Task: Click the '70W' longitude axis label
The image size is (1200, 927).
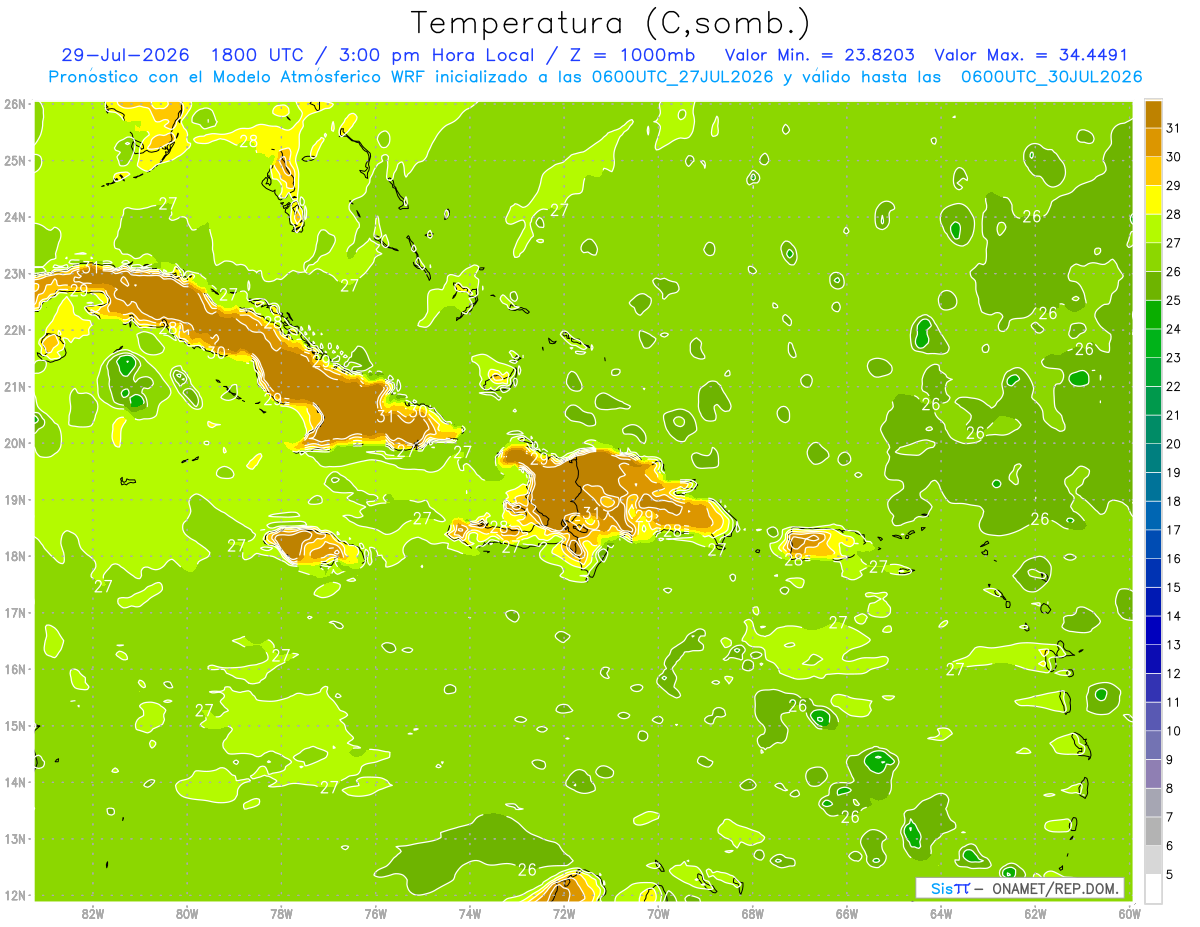Action: click(658, 913)
